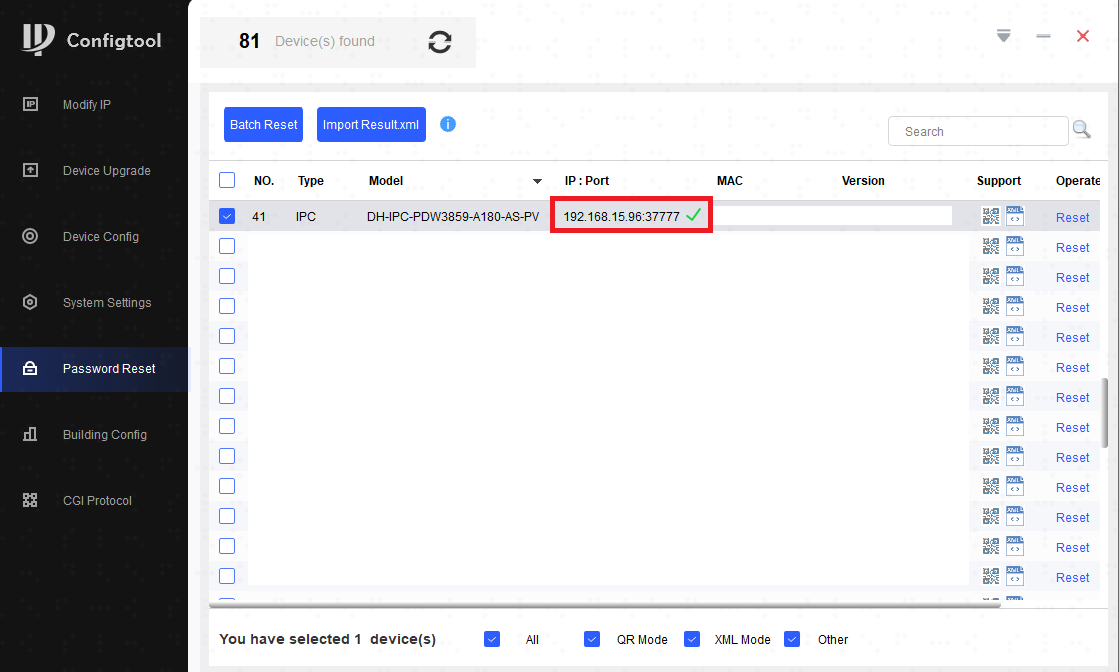Click Reset link for device 41
The height and width of the screenshot is (672, 1119).
click(1073, 218)
